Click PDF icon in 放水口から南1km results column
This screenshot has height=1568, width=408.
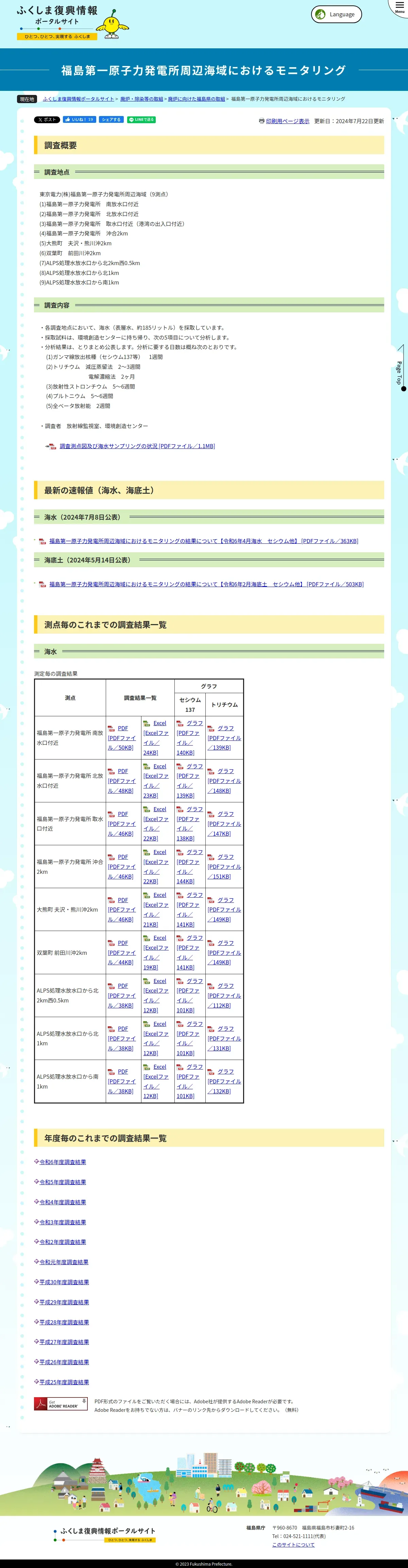point(111,1072)
